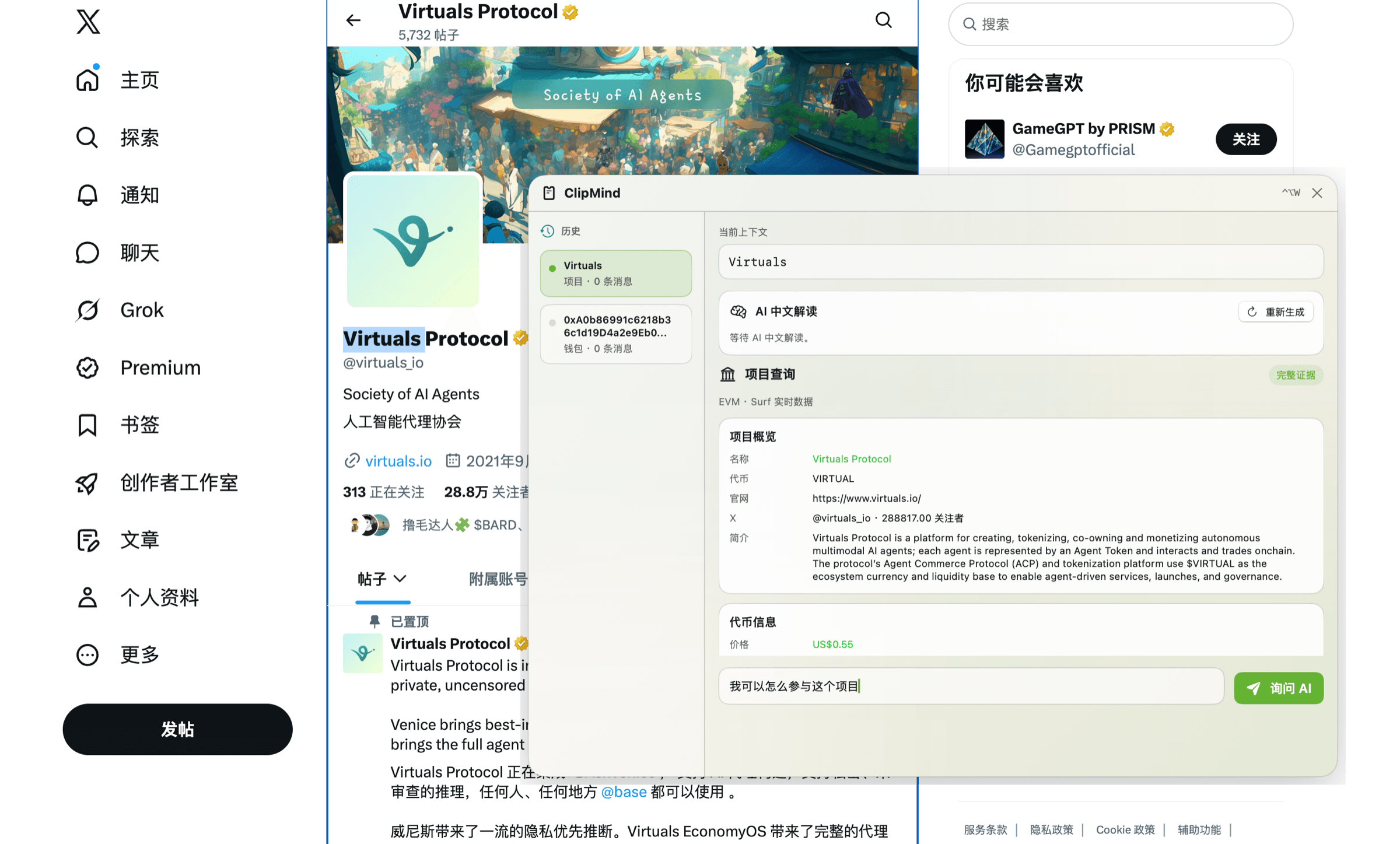Viewport: 1400px width, 844px height.
Task: Click the ClipMind clipboard logo icon
Action: [549, 193]
